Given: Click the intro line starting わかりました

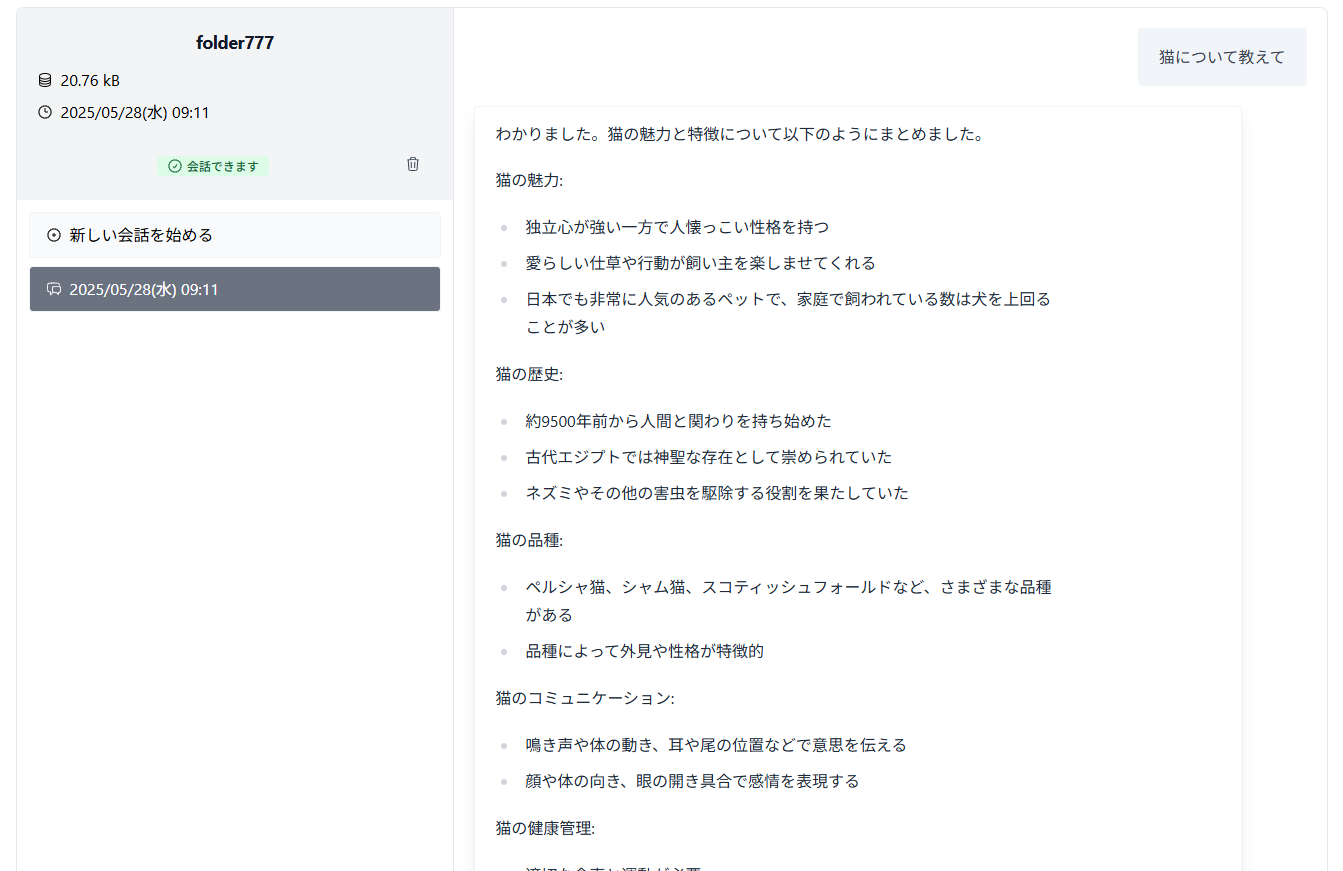Looking at the screenshot, I should tap(740, 134).
